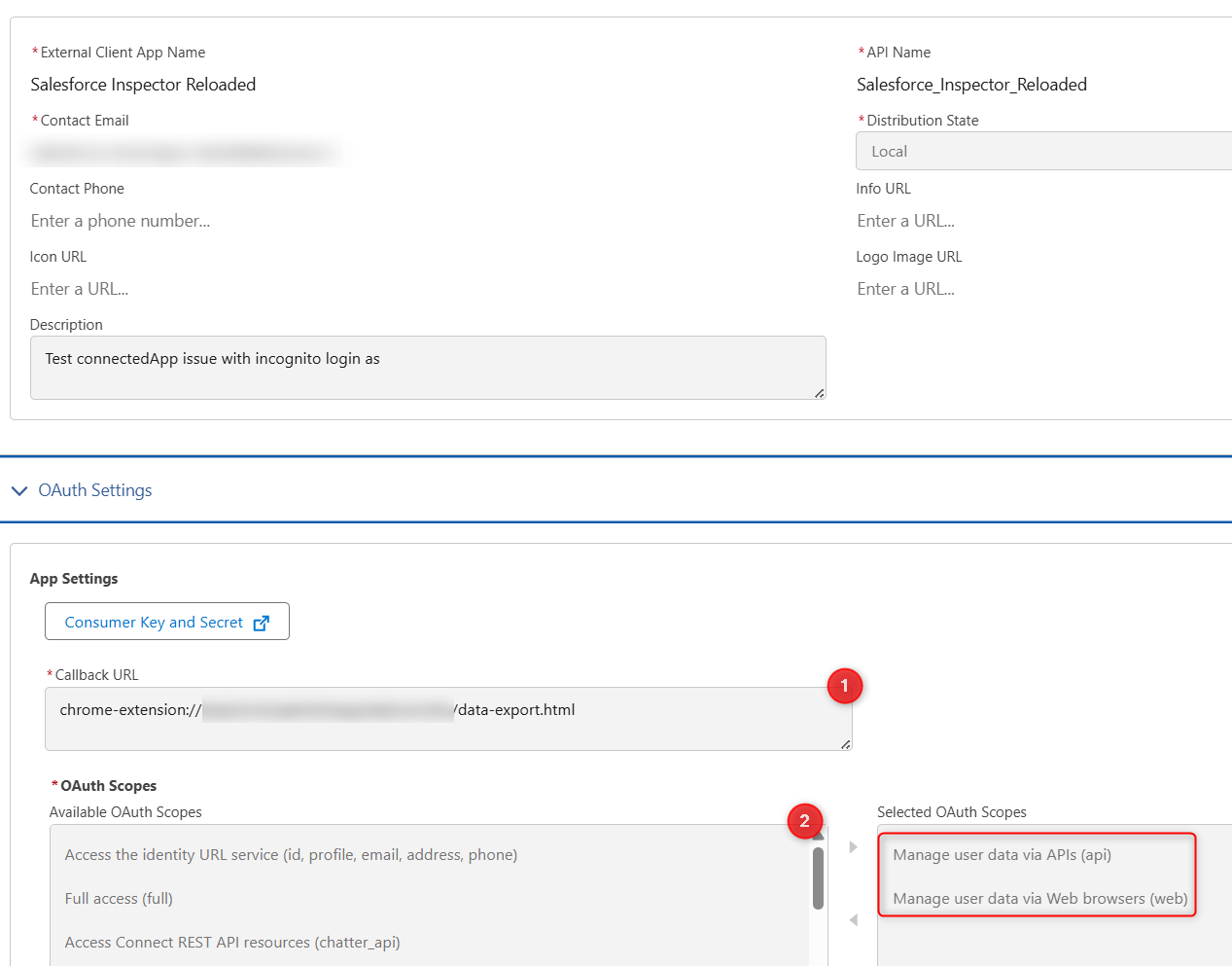Click the red annotation marker 1
1232x966 pixels.
point(844,686)
